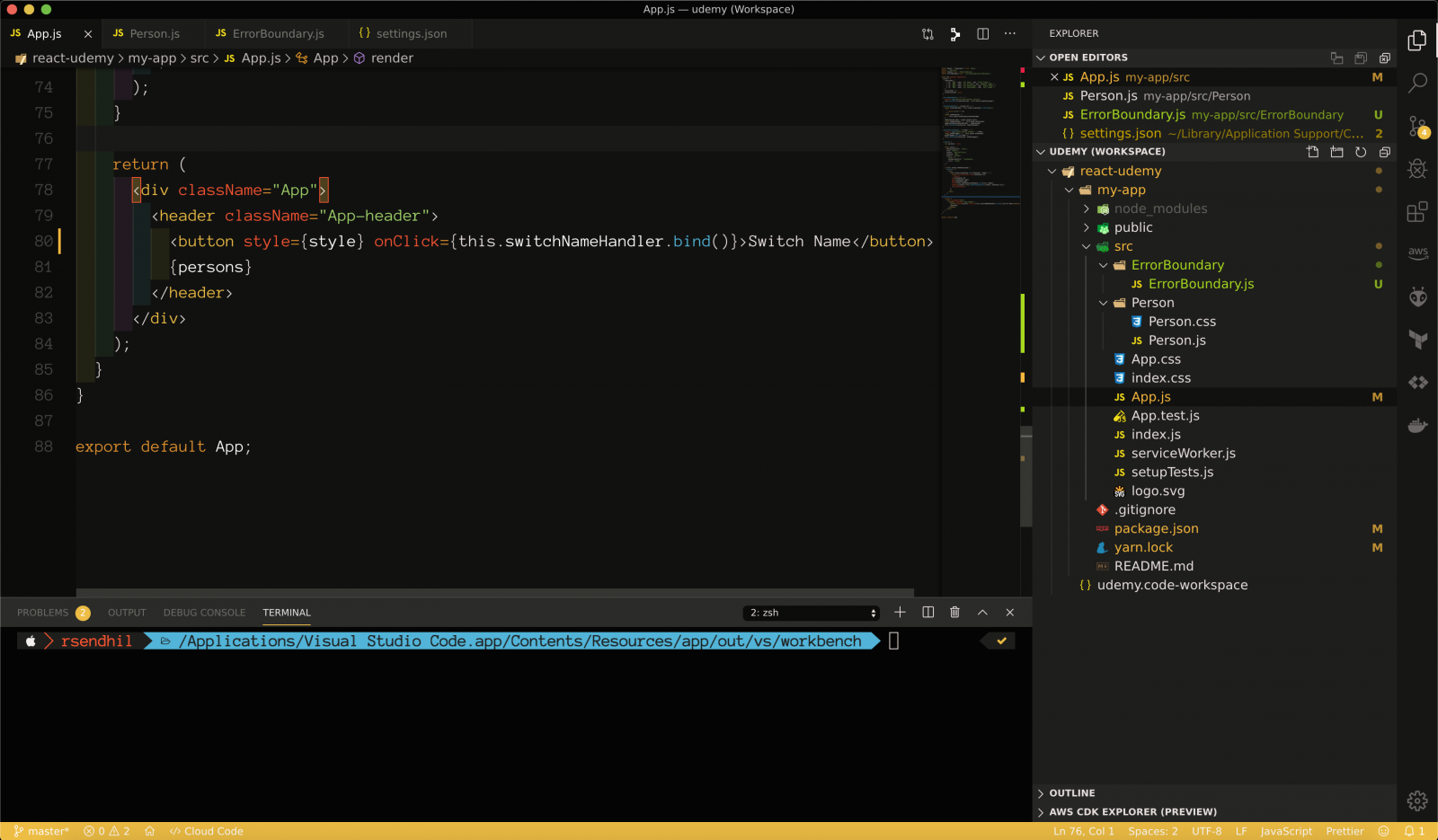Collapse the Open Editors section
Image resolution: width=1438 pixels, height=840 pixels.
(1040, 57)
